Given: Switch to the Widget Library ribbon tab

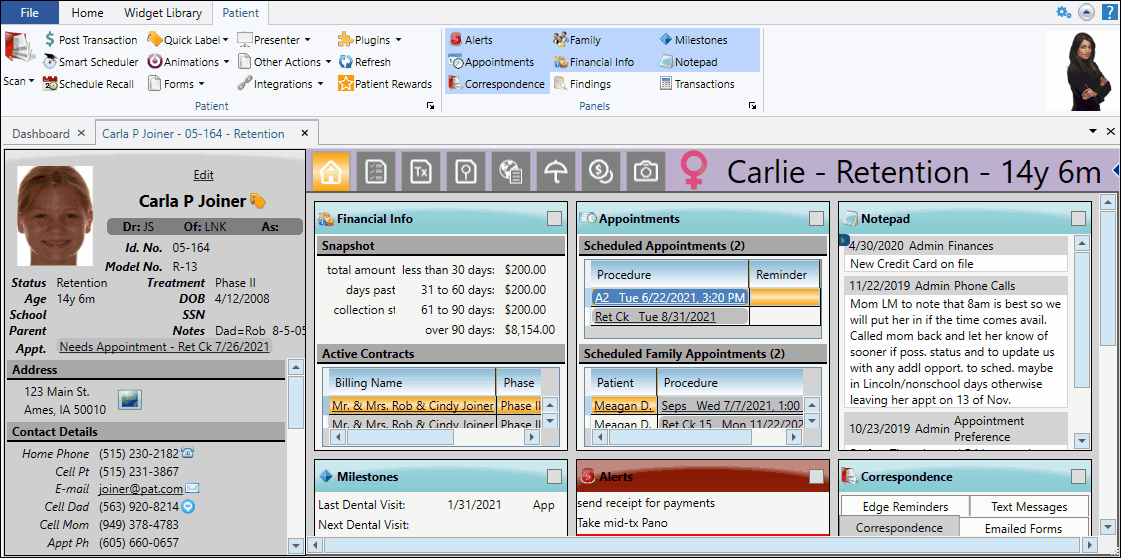Looking at the screenshot, I should (162, 13).
